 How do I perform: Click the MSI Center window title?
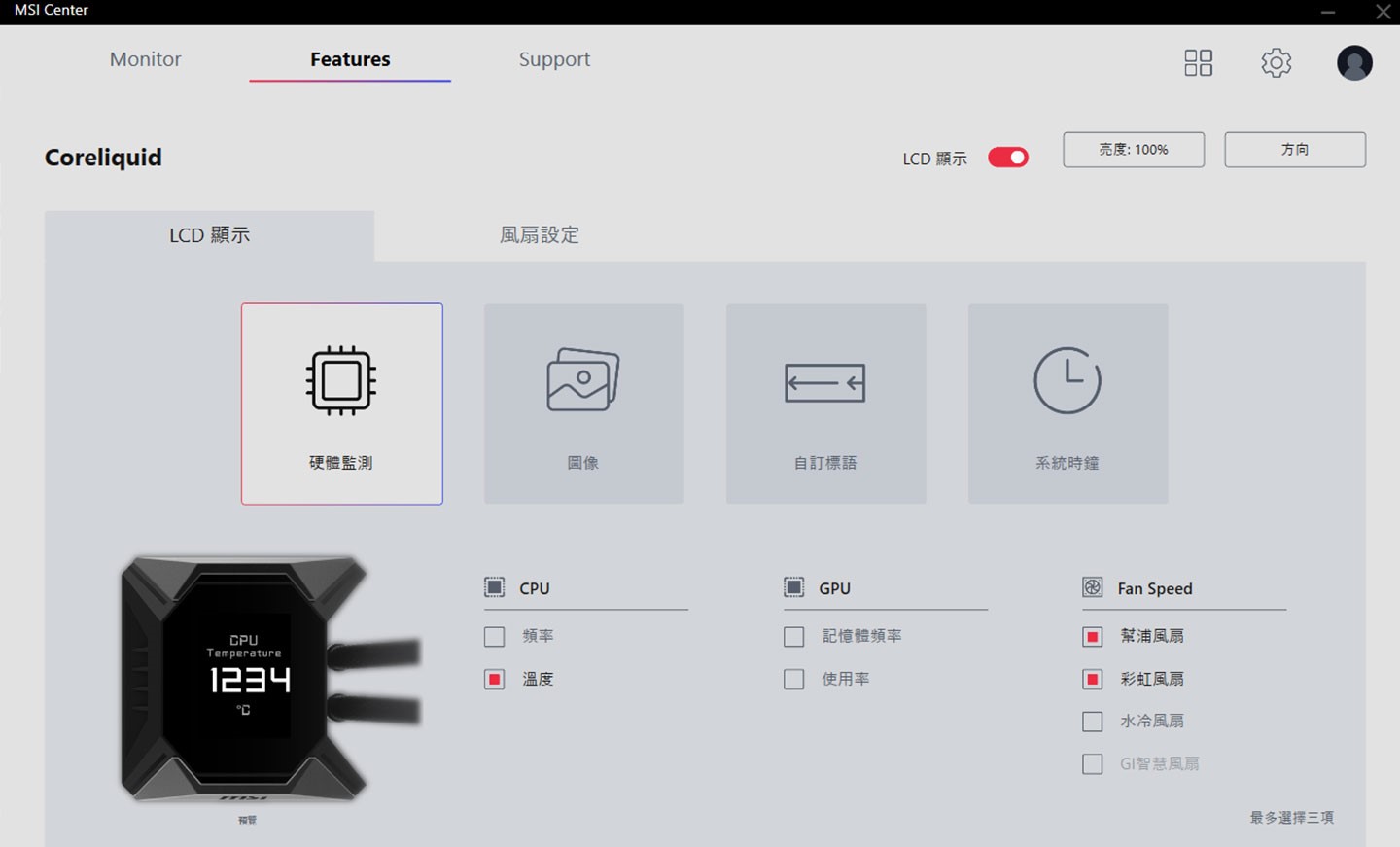tap(51, 10)
